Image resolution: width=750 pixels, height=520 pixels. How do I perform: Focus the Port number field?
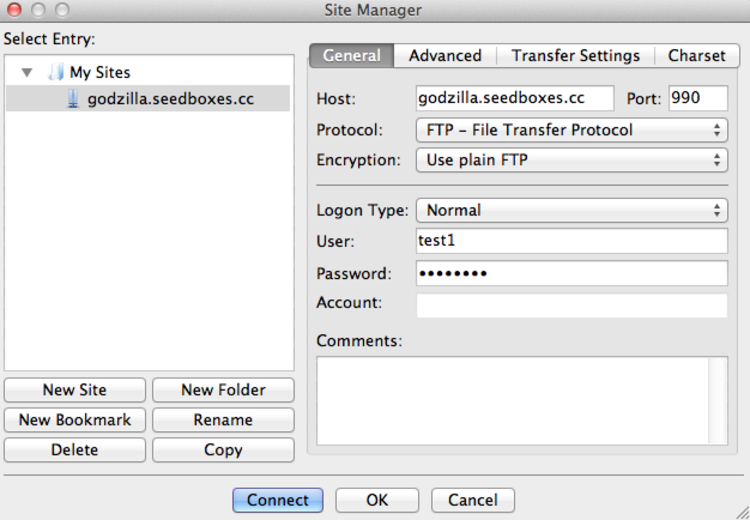pyautogui.click(x=698, y=98)
